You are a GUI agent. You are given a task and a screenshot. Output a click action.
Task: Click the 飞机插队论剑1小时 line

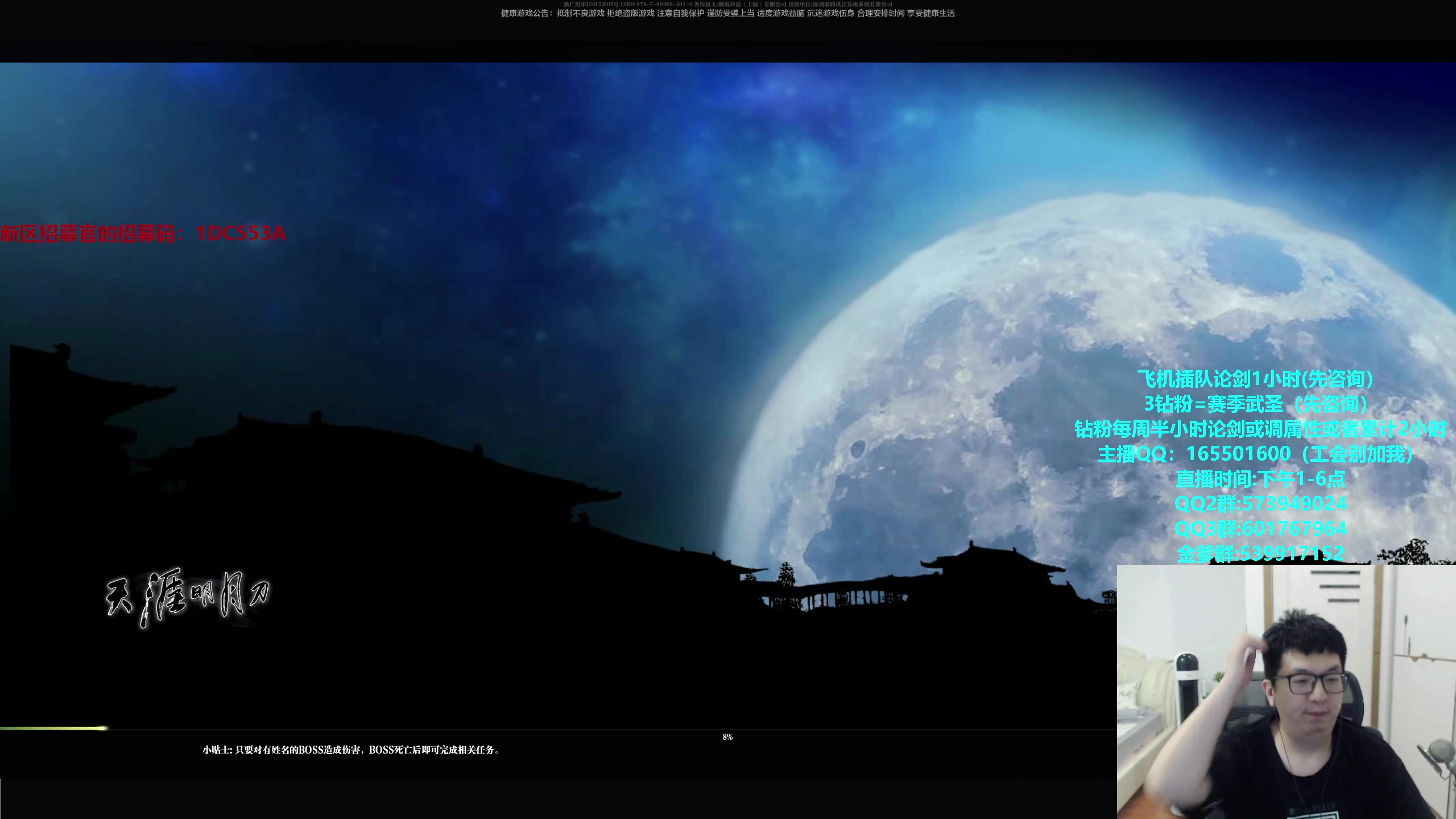point(1256,379)
